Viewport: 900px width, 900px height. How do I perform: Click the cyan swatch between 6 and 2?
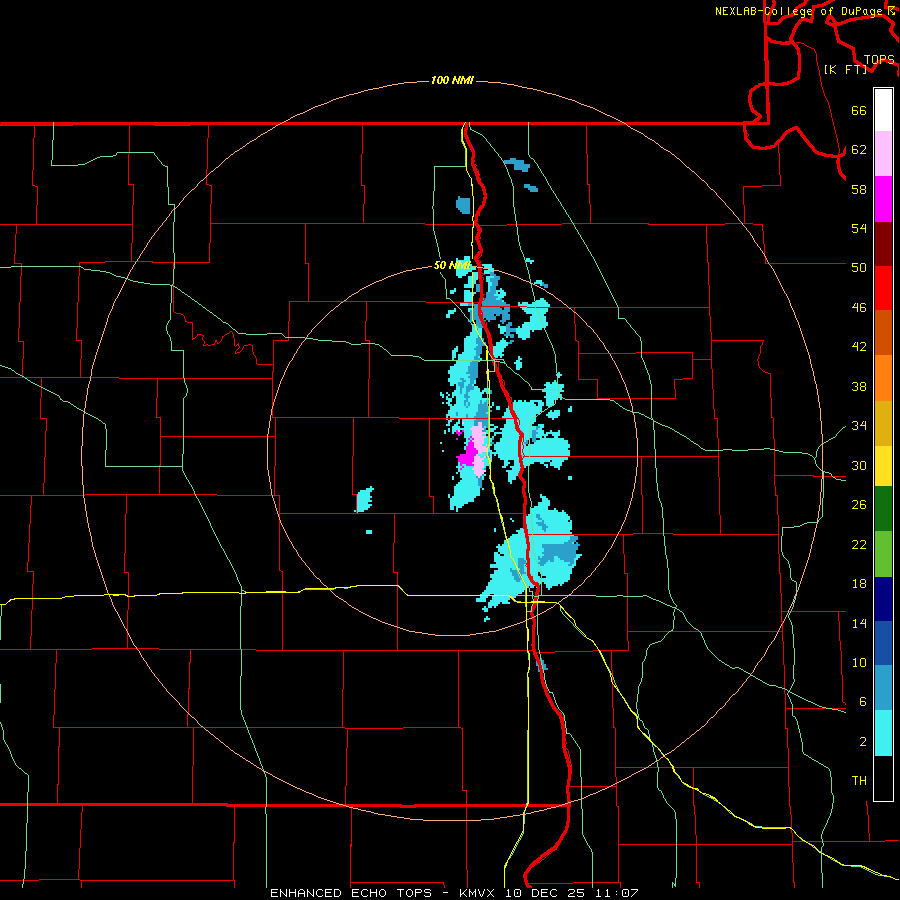(883, 733)
